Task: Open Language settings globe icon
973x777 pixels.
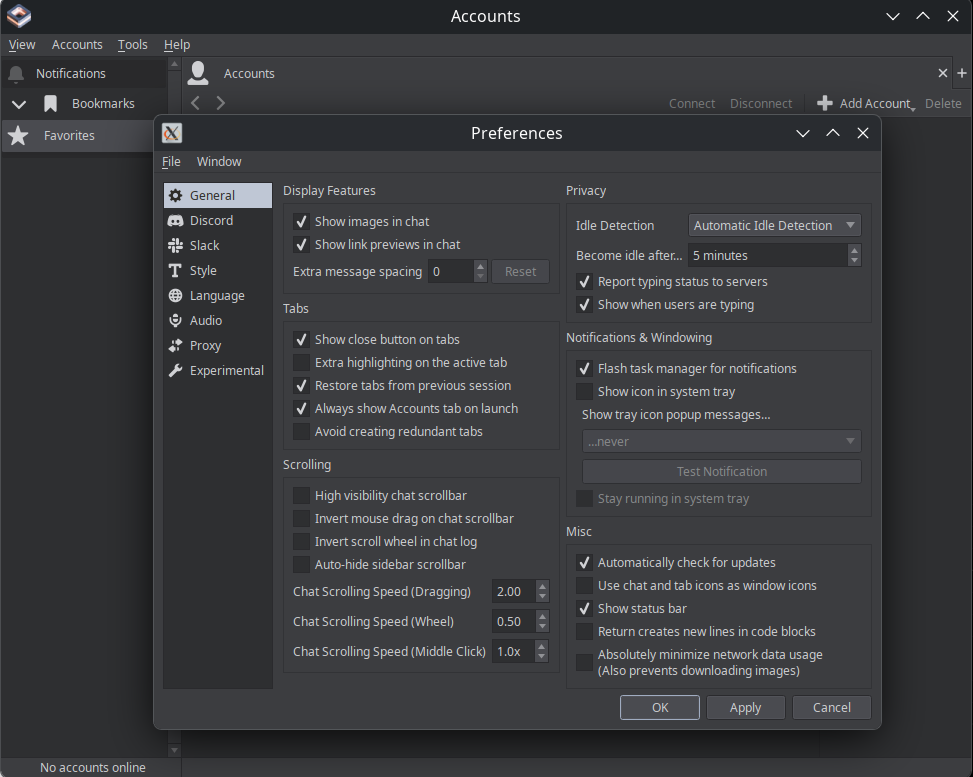Action: point(176,296)
